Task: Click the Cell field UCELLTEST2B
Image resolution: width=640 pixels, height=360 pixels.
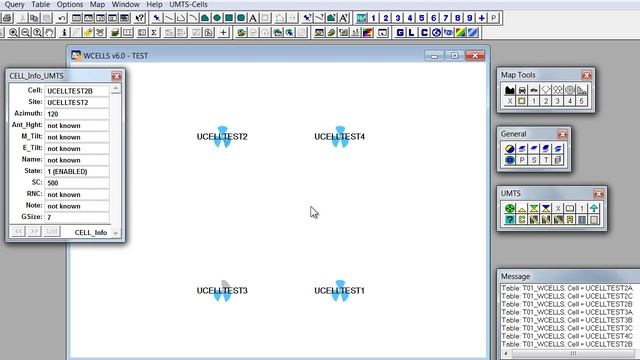Action: [77, 91]
